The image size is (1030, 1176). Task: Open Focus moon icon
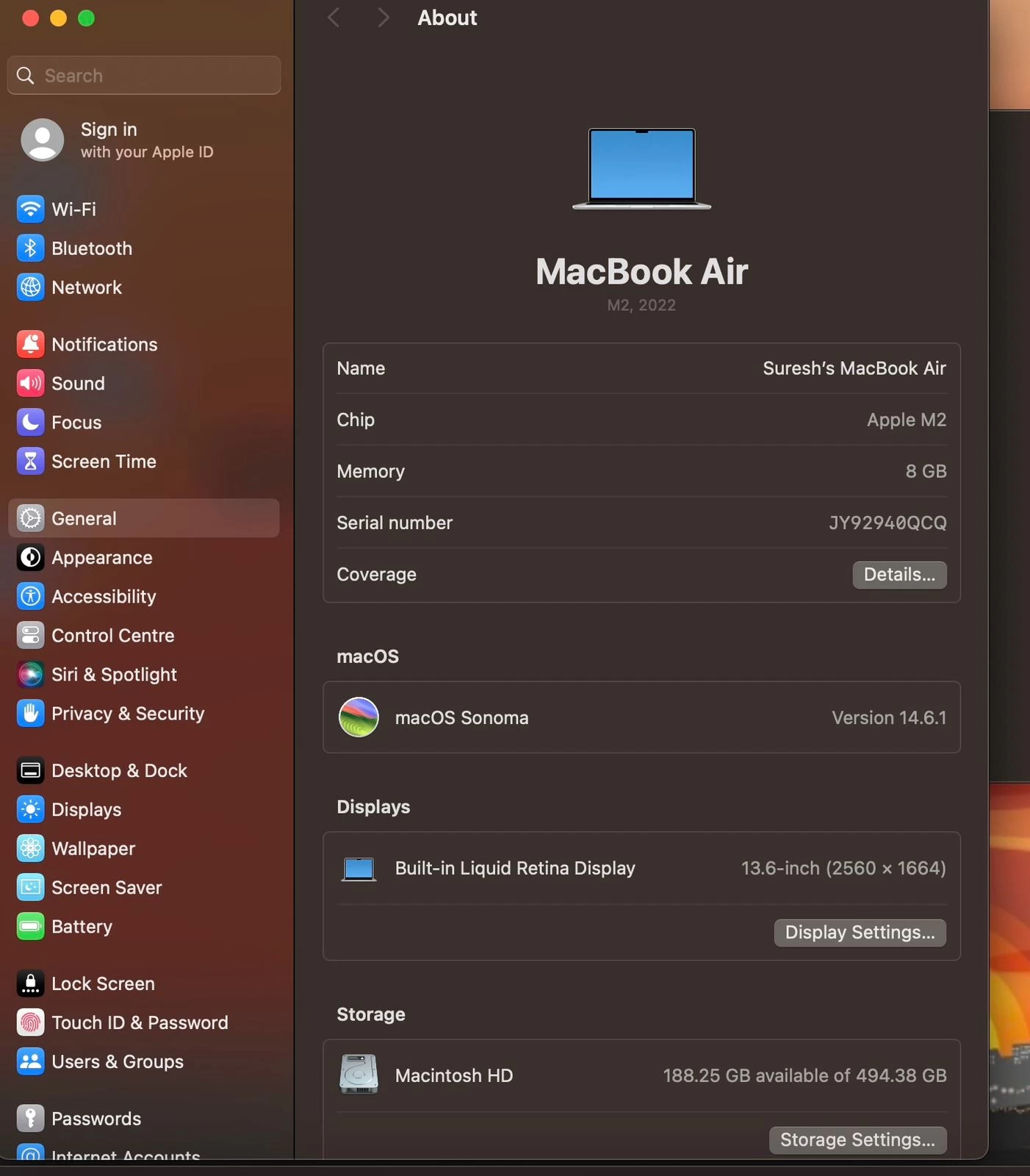[x=30, y=423]
